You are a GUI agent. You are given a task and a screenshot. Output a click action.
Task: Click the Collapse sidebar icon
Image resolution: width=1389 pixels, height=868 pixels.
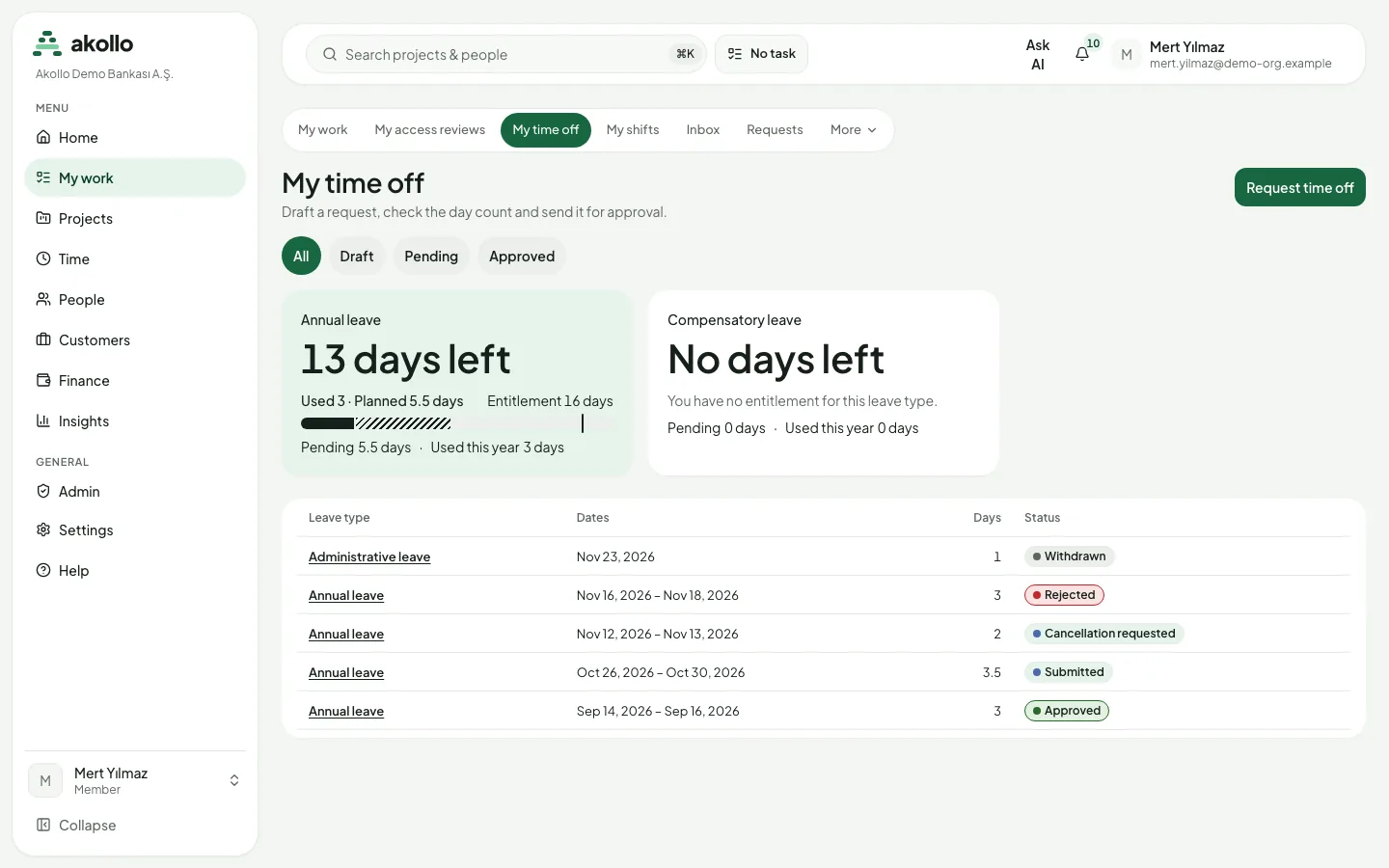point(43,825)
